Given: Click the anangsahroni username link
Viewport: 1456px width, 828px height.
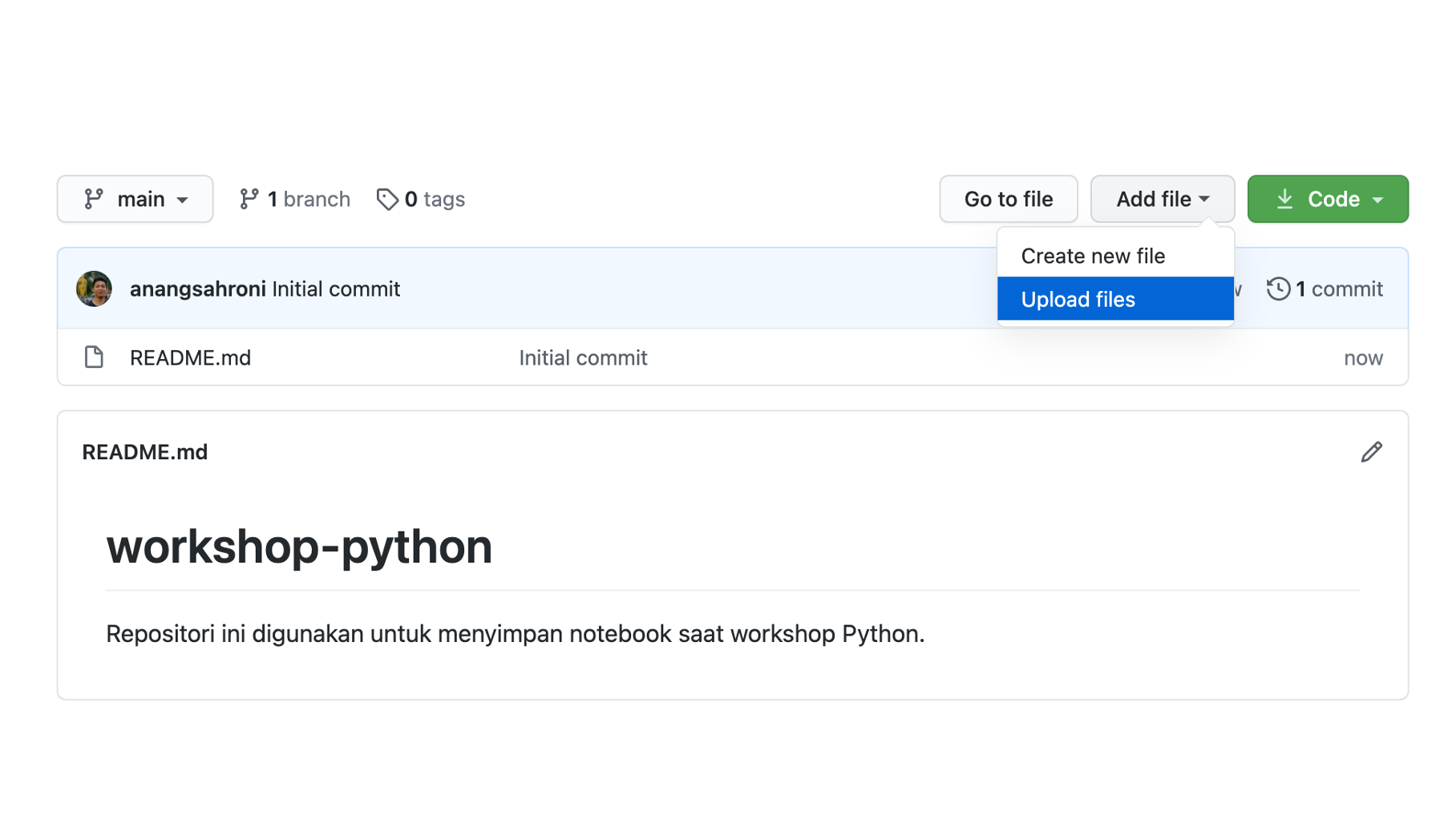Looking at the screenshot, I should click(197, 289).
